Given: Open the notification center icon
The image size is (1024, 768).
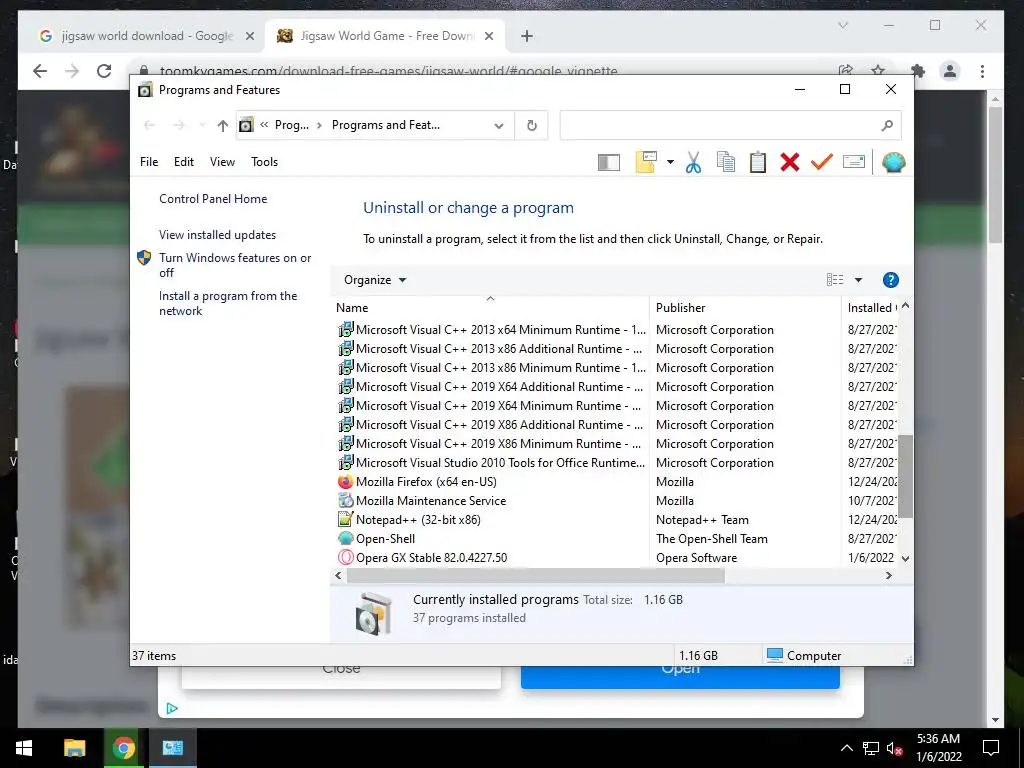Looking at the screenshot, I should [x=991, y=748].
